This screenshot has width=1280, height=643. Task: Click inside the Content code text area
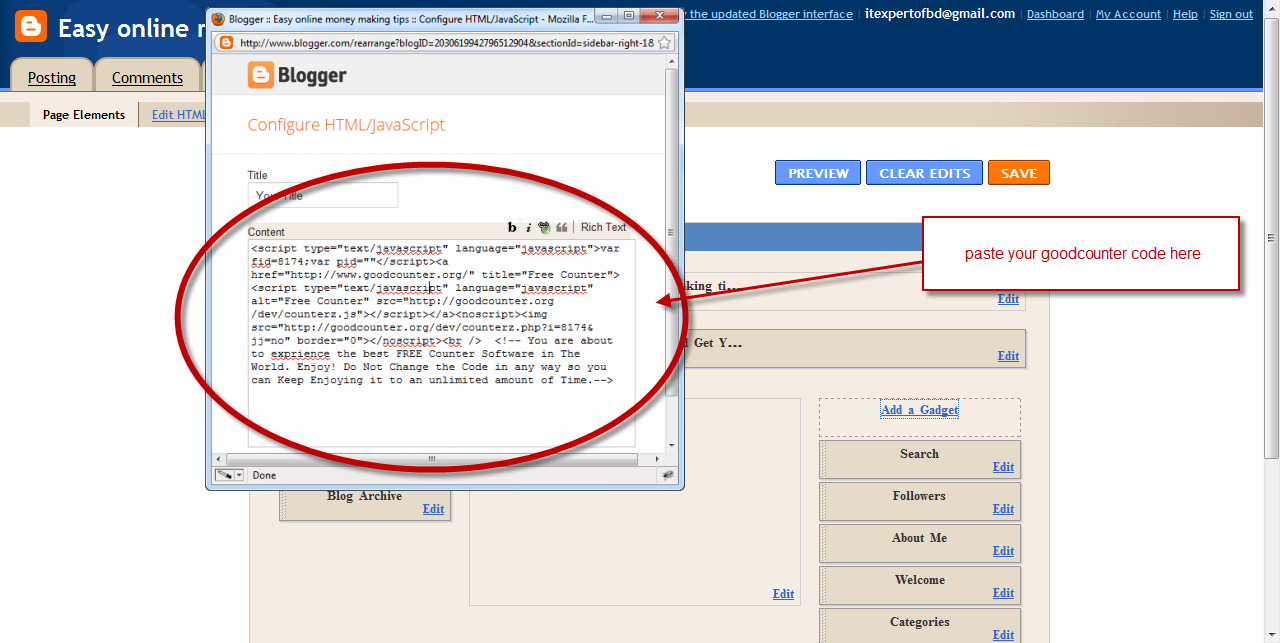(x=441, y=343)
